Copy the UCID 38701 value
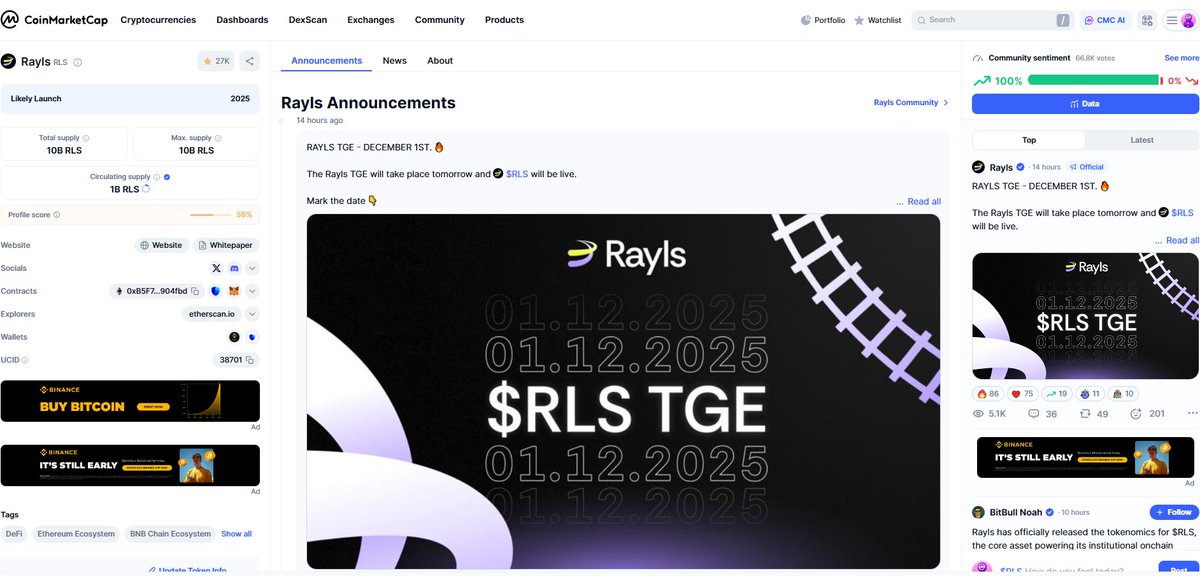 (x=250, y=359)
